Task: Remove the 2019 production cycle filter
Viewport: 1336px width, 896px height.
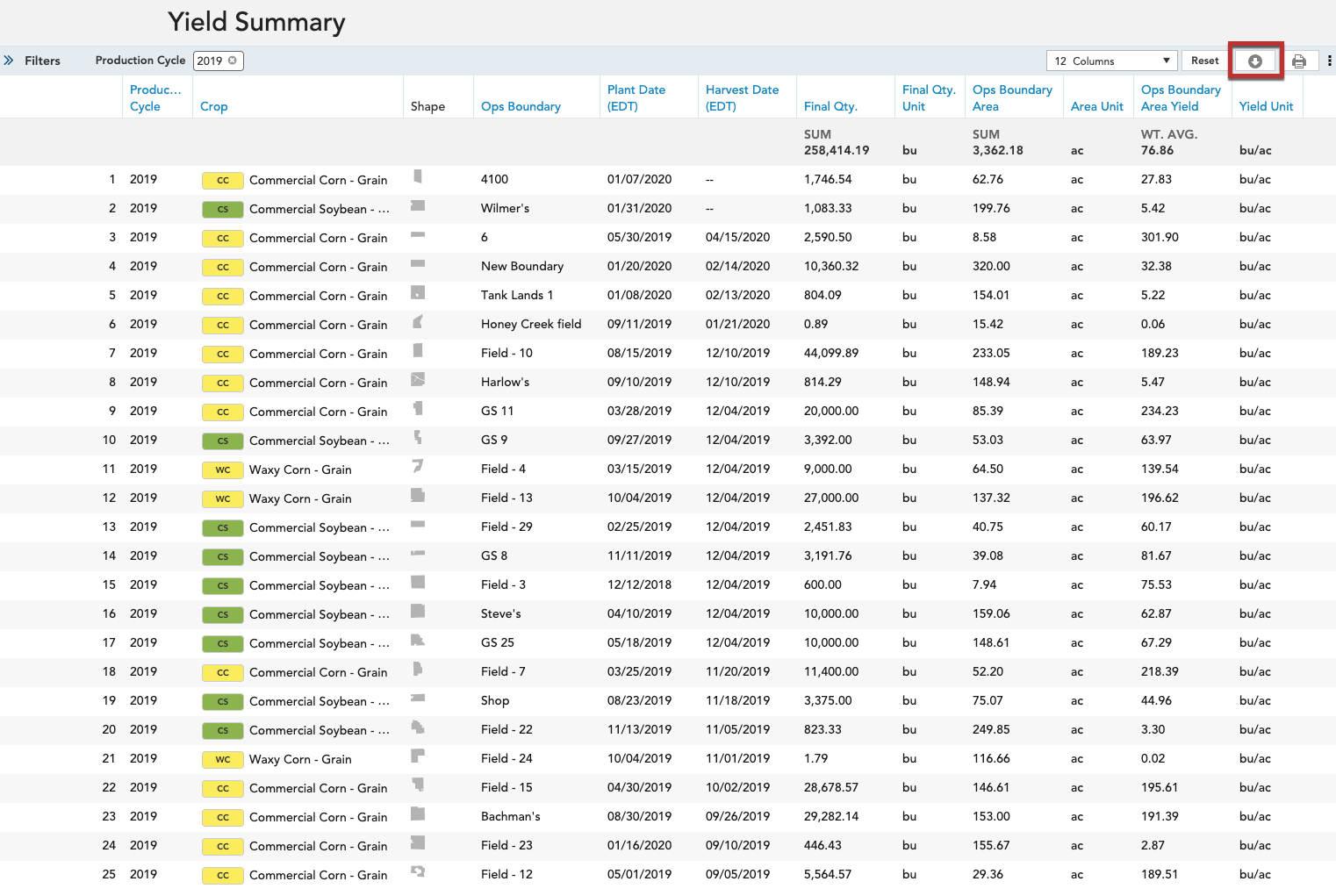Action: pyautogui.click(x=233, y=61)
